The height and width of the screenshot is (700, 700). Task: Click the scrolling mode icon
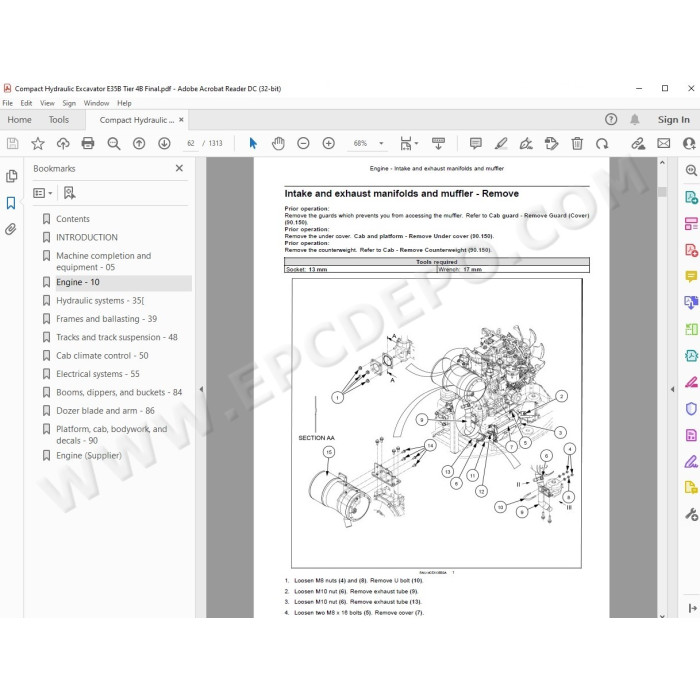(438, 143)
